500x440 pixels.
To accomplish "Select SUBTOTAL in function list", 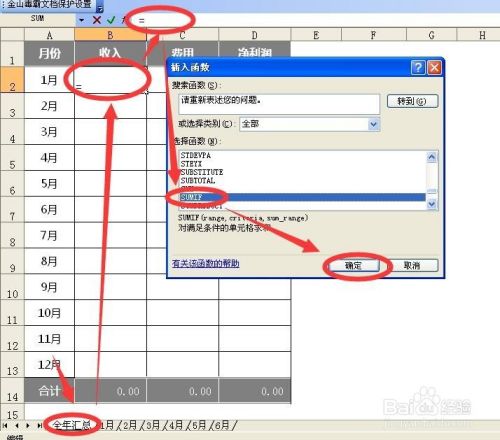I will pyautogui.click(x=198, y=180).
